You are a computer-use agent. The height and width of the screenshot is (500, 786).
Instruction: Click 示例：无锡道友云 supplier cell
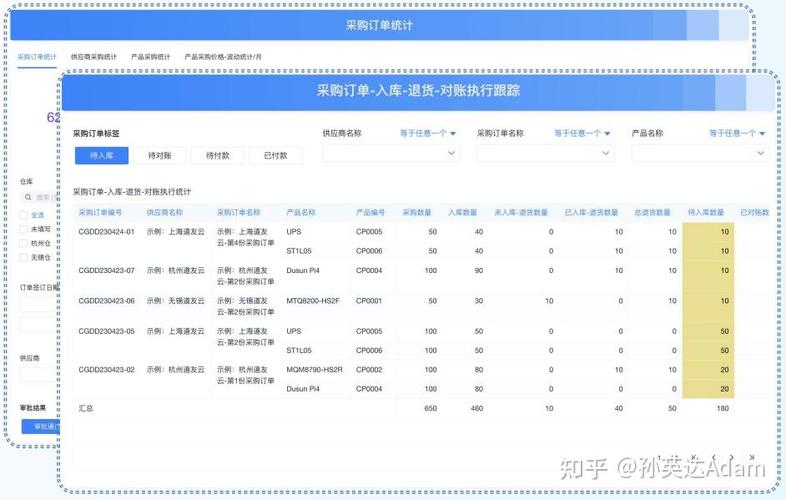coord(175,301)
